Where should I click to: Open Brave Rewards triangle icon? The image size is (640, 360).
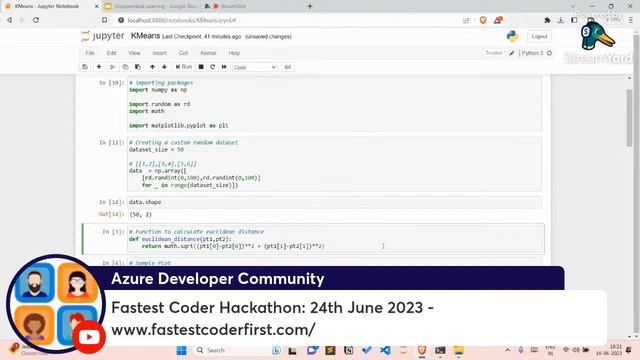pos(498,20)
